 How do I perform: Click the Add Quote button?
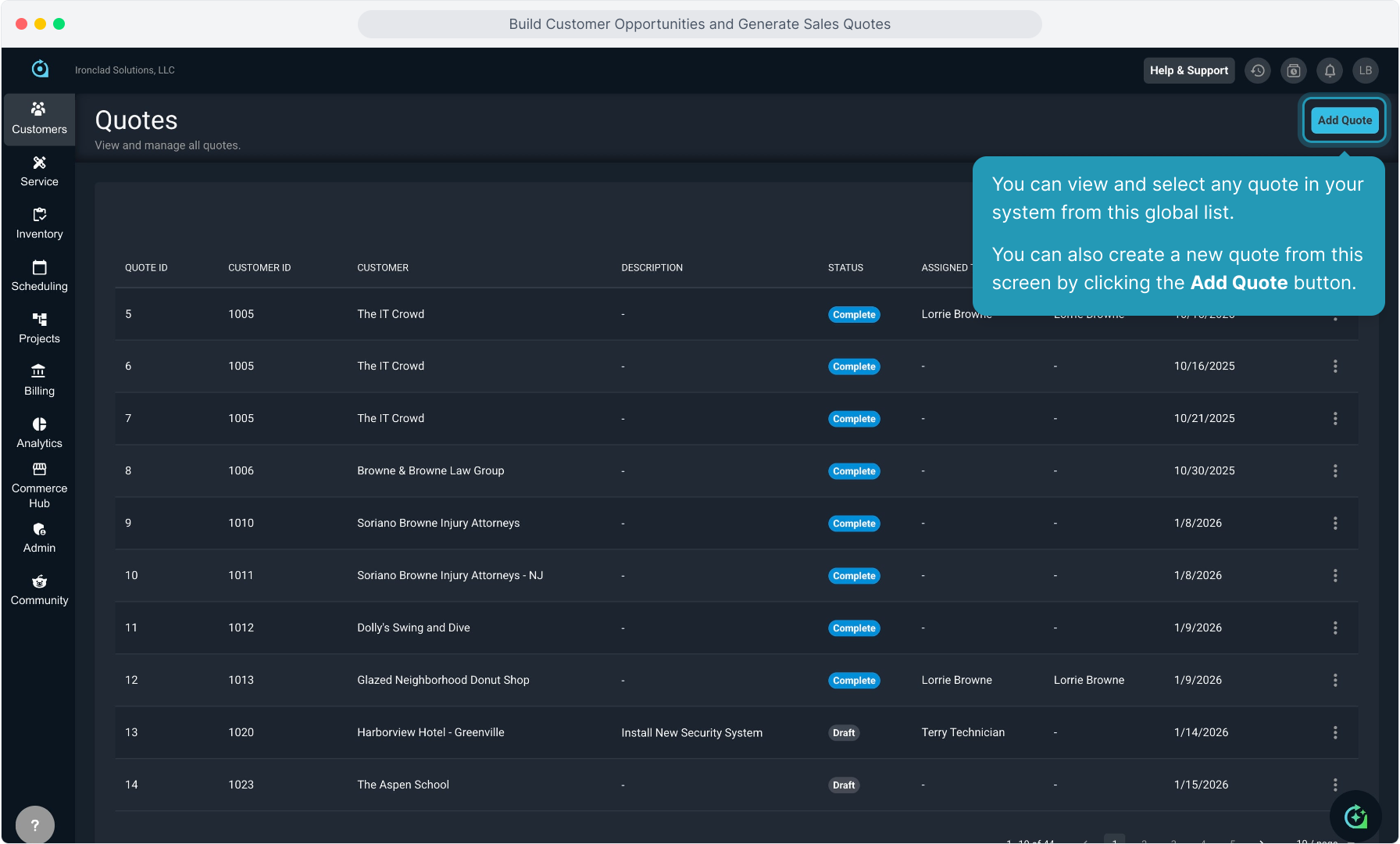pos(1344,120)
